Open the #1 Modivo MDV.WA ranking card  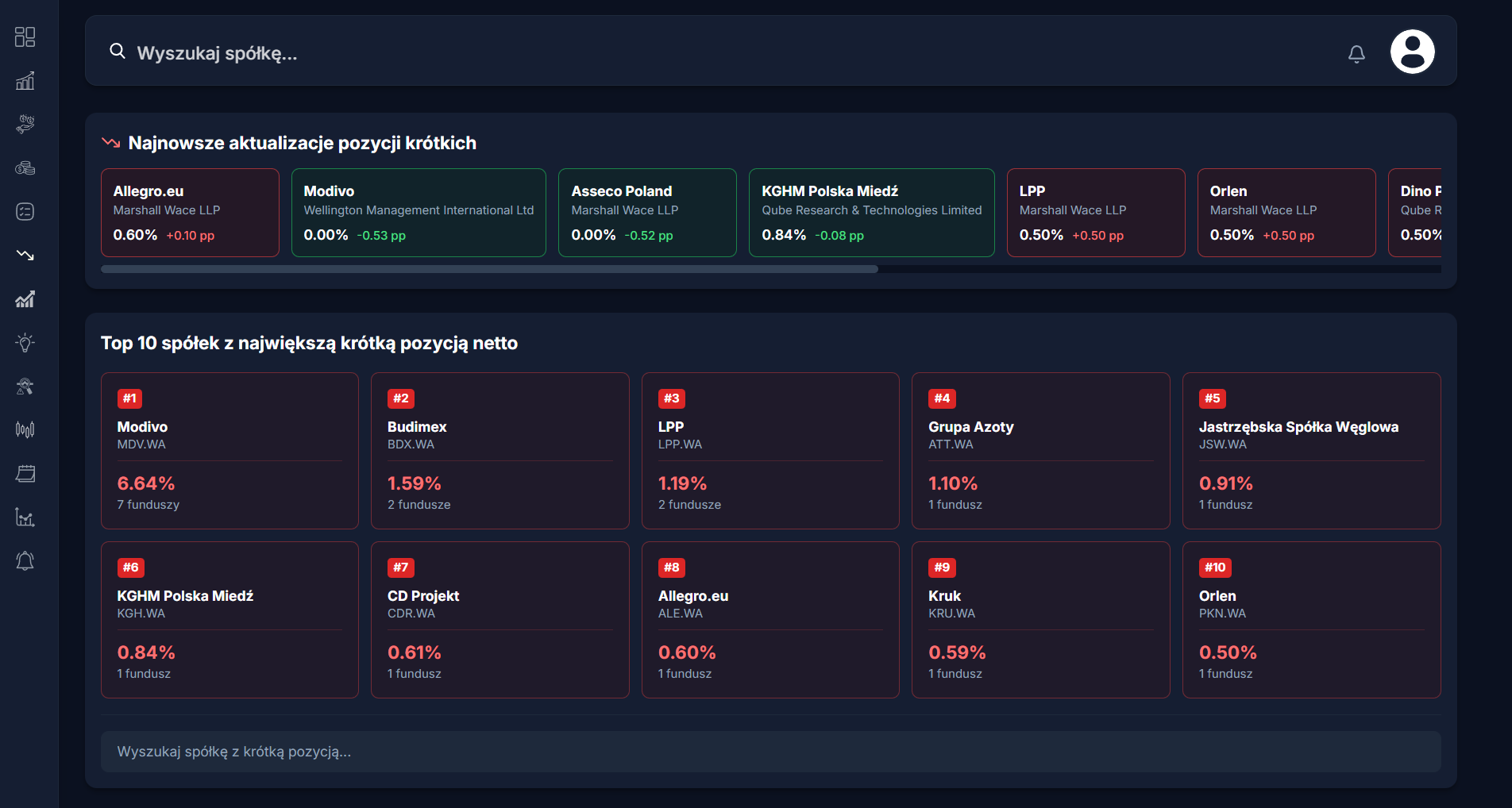(229, 451)
